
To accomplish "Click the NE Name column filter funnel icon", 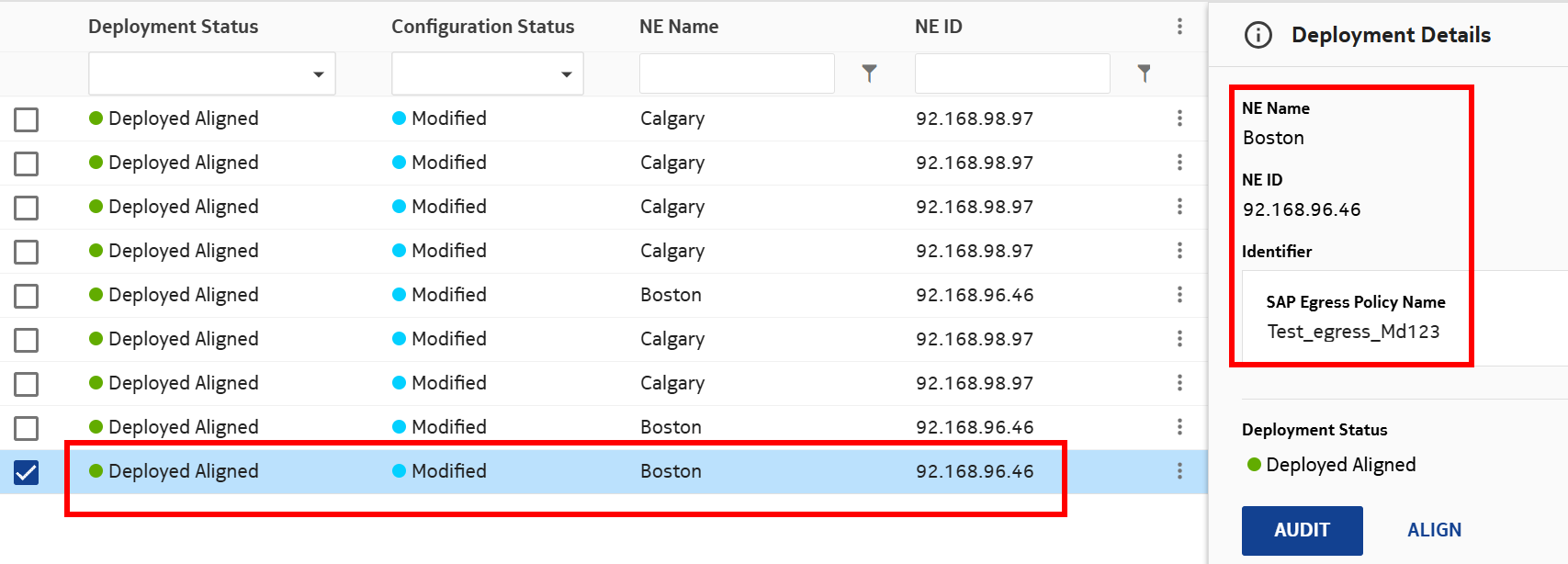I will [869, 73].
